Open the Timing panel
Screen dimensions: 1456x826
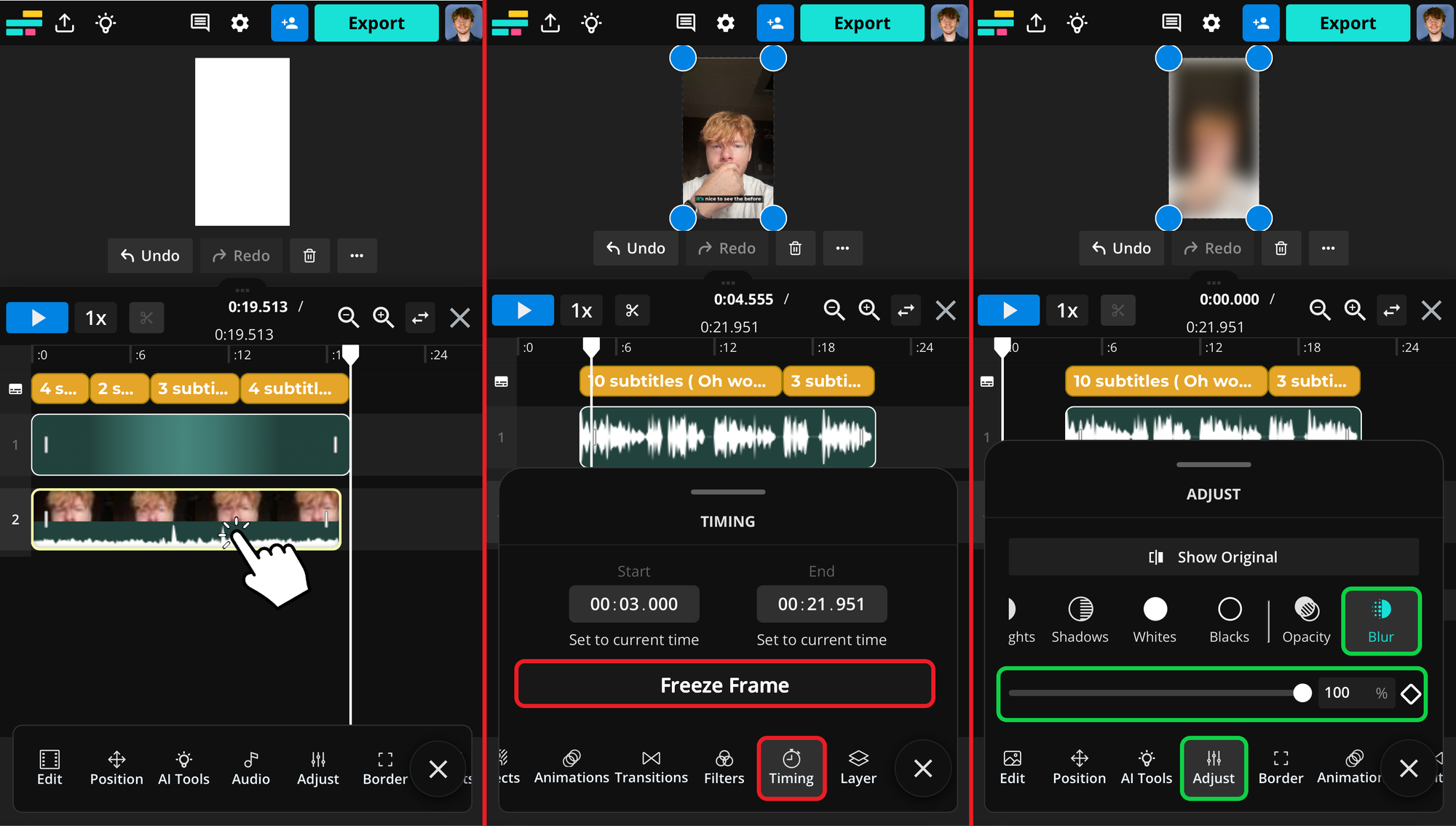pos(791,768)
